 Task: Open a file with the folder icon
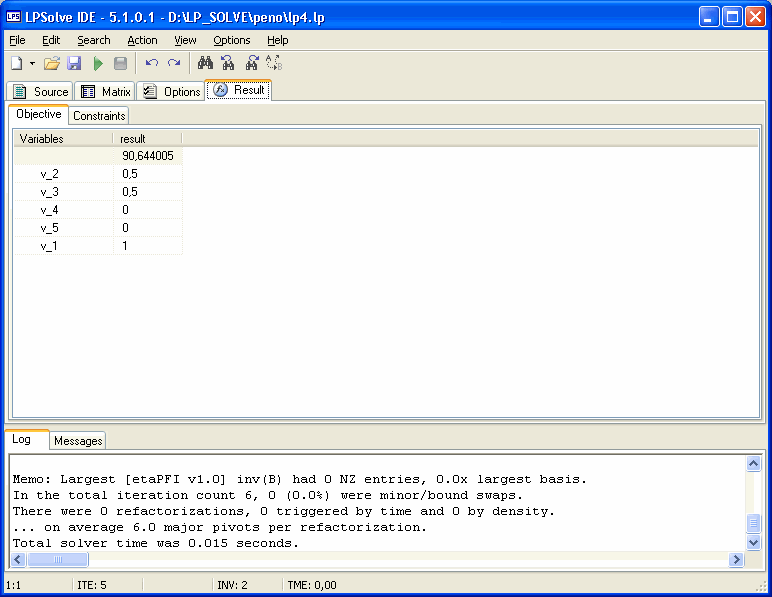(x=51, y=63)
